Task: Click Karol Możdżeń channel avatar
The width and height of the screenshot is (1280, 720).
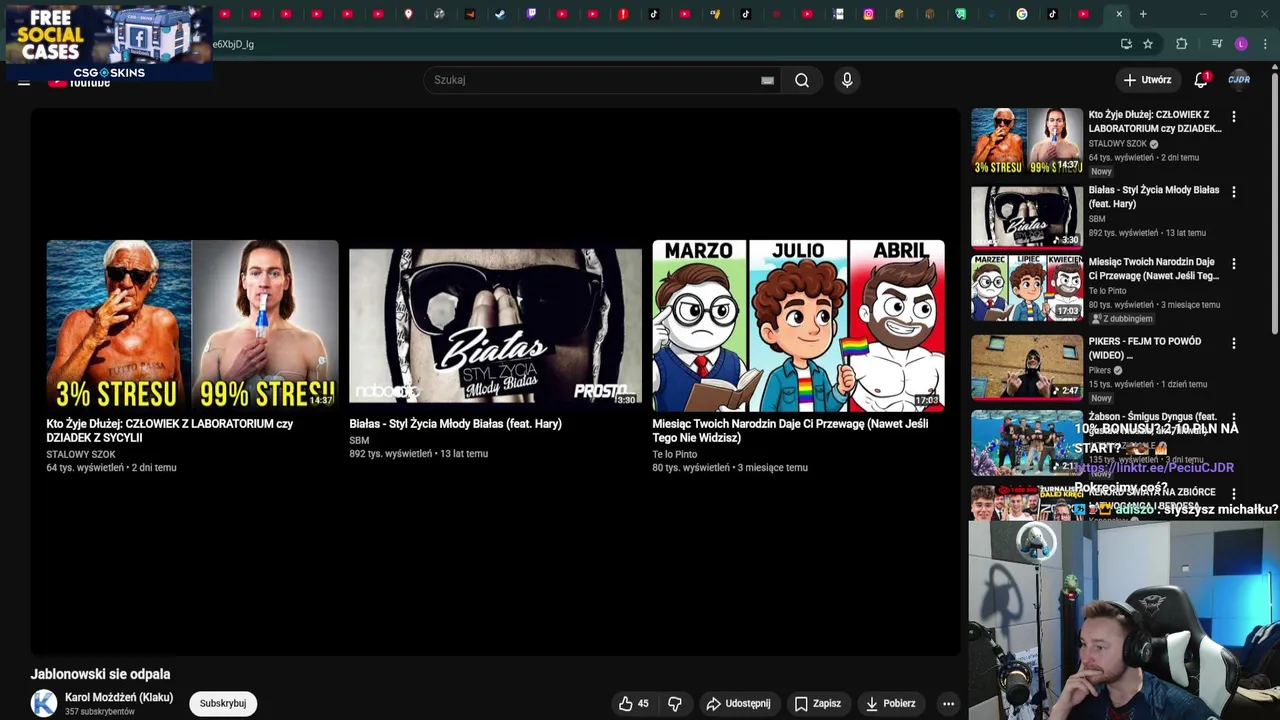Action: 44,703
